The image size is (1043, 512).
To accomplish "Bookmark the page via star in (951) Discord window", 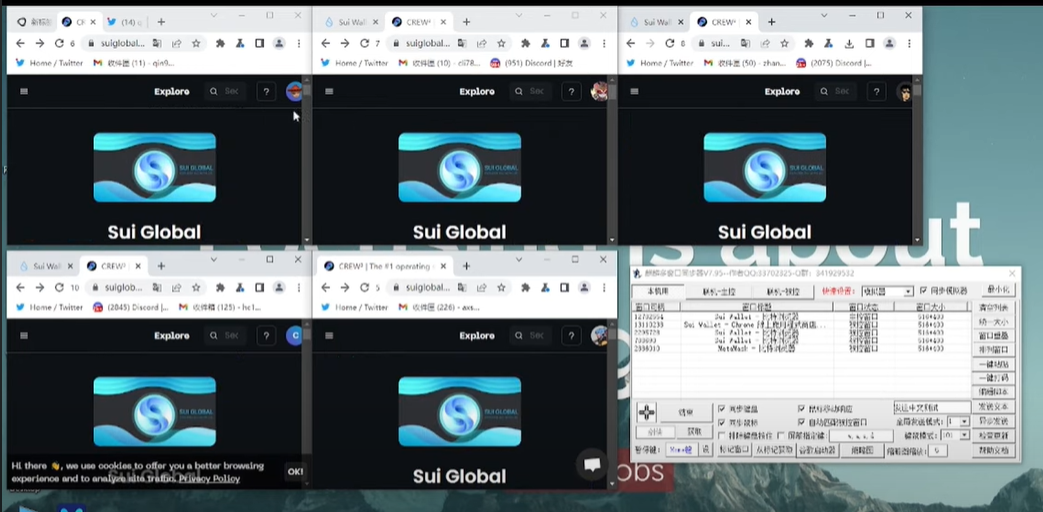I will tap(501, 43).
